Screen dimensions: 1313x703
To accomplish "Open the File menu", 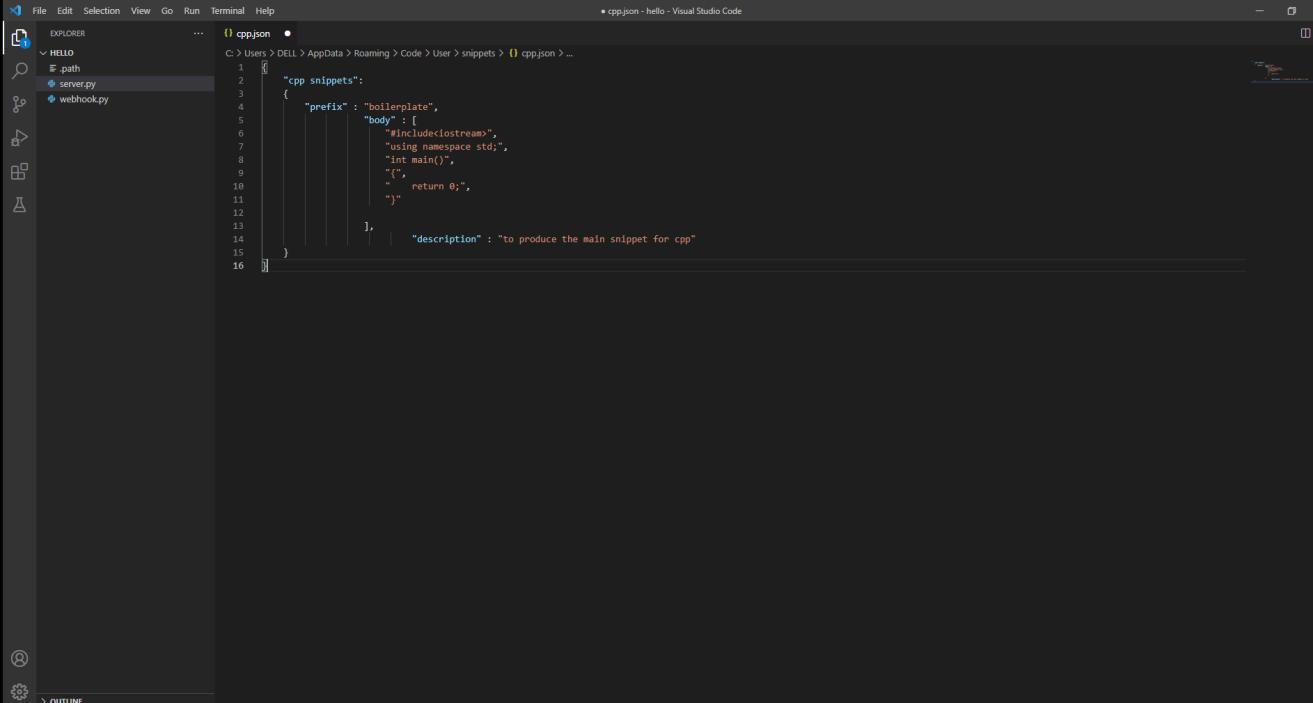I will [x=39, y=10].
